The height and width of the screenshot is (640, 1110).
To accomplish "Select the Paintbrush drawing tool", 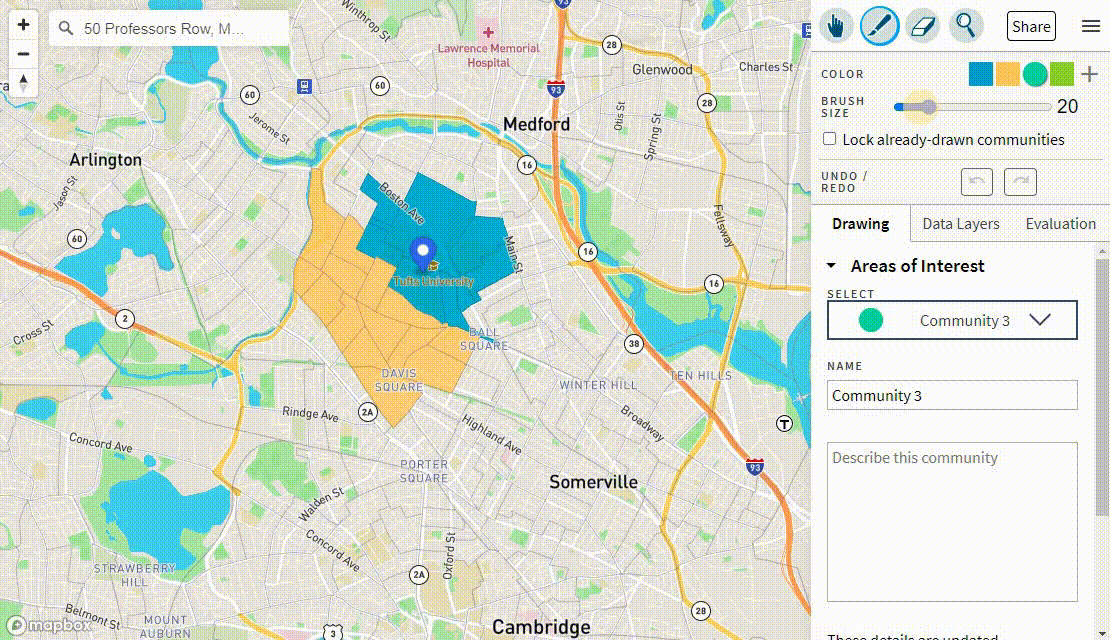I will click(x=879, y=26).
